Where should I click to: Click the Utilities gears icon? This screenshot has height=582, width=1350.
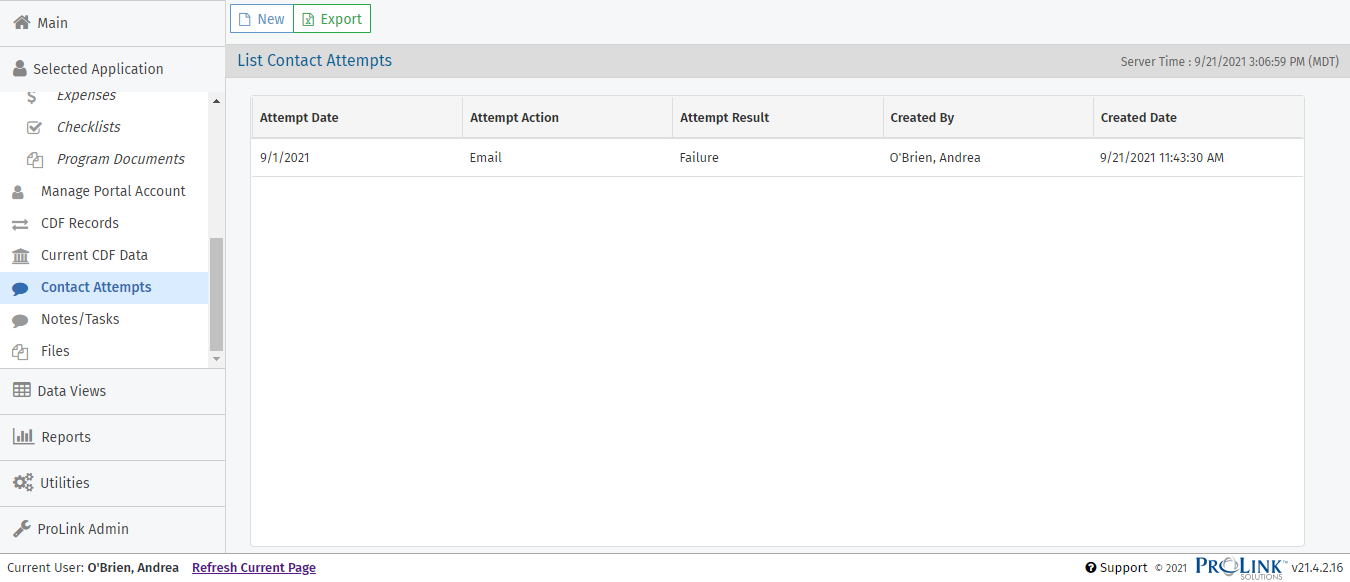click(19, 482)
